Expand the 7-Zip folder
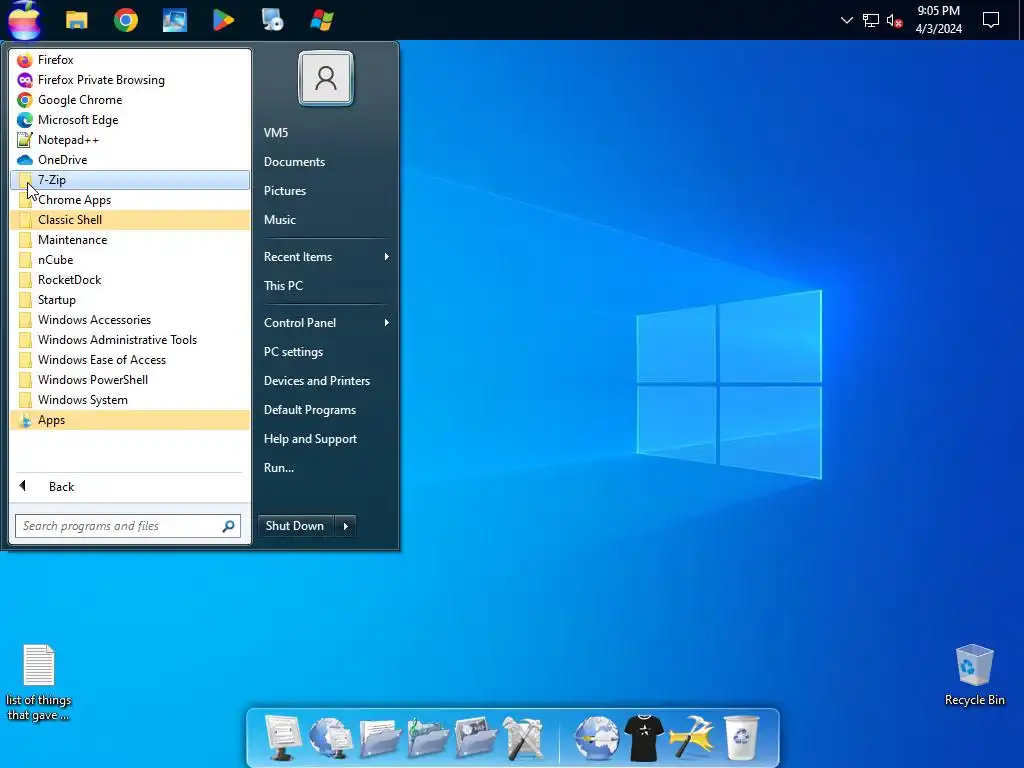The width and height of the screenshot is (1024, 768). click(x=130, y=180)
